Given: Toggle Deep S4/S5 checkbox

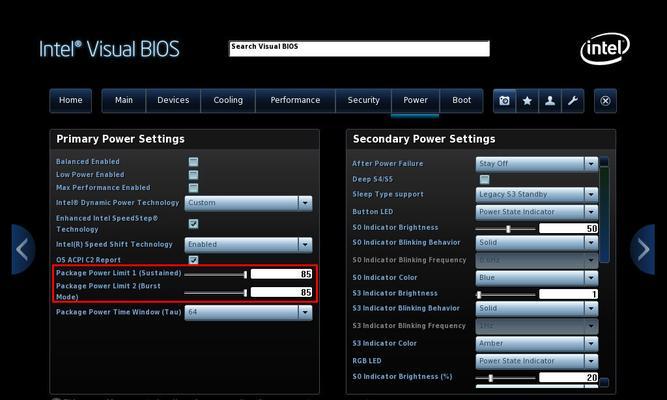Looking at the screenshot, I should tap(485, 179).
